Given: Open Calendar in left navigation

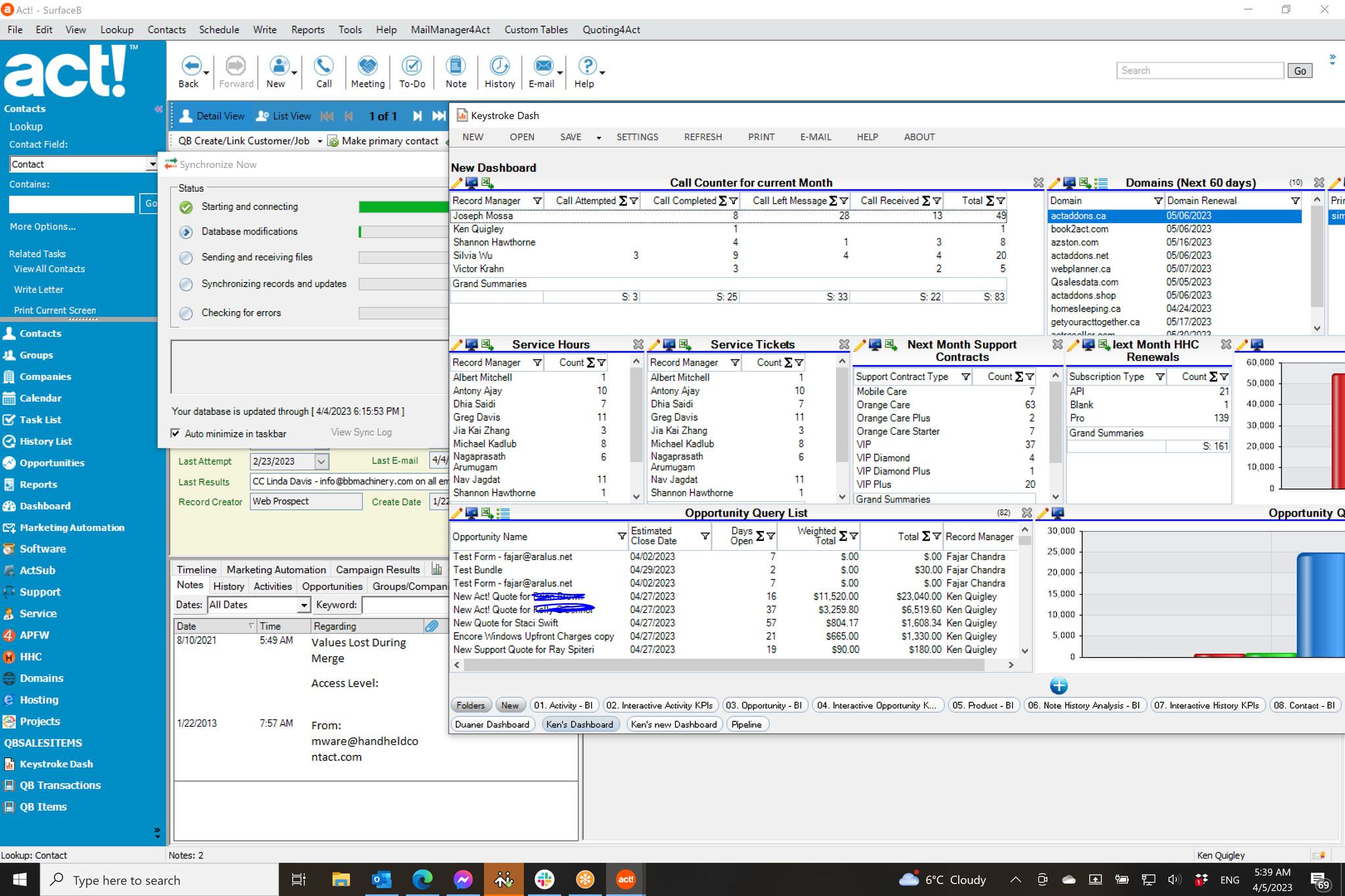Looking at the screenshot, I should coord(40,398).
